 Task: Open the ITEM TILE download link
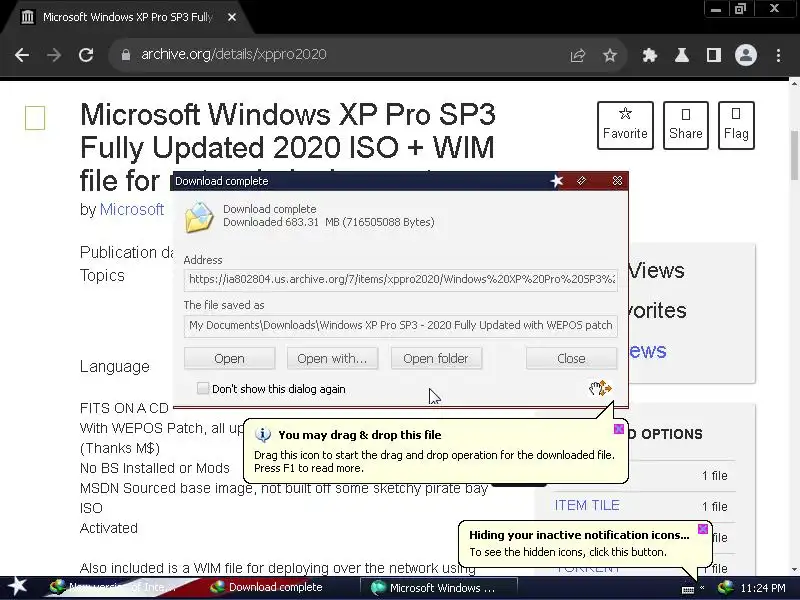click(x=587, y=505)
